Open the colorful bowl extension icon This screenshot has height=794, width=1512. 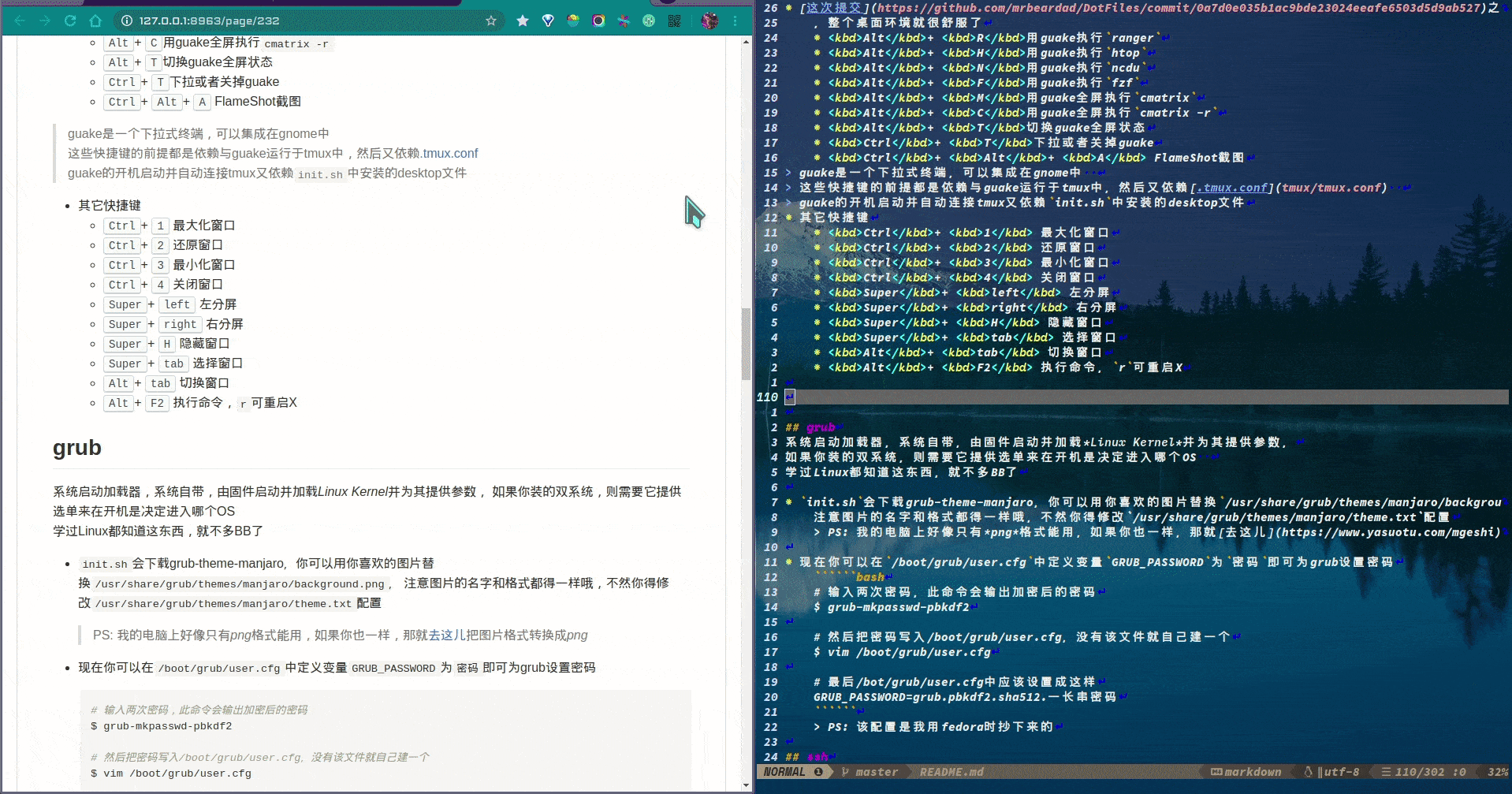click(x=573, y=21)
